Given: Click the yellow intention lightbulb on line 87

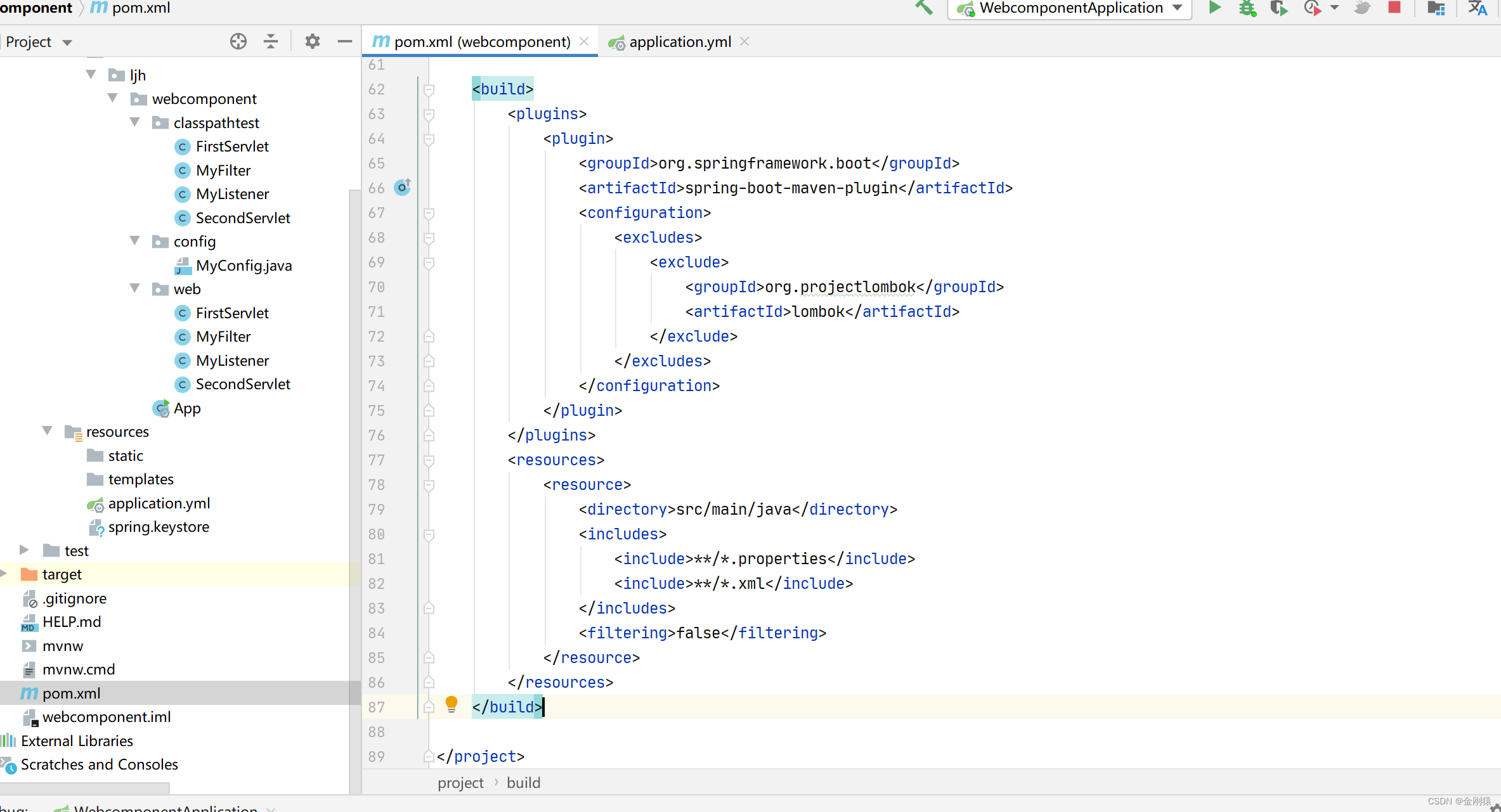Looking at the screenshot, I should (451, 704).
